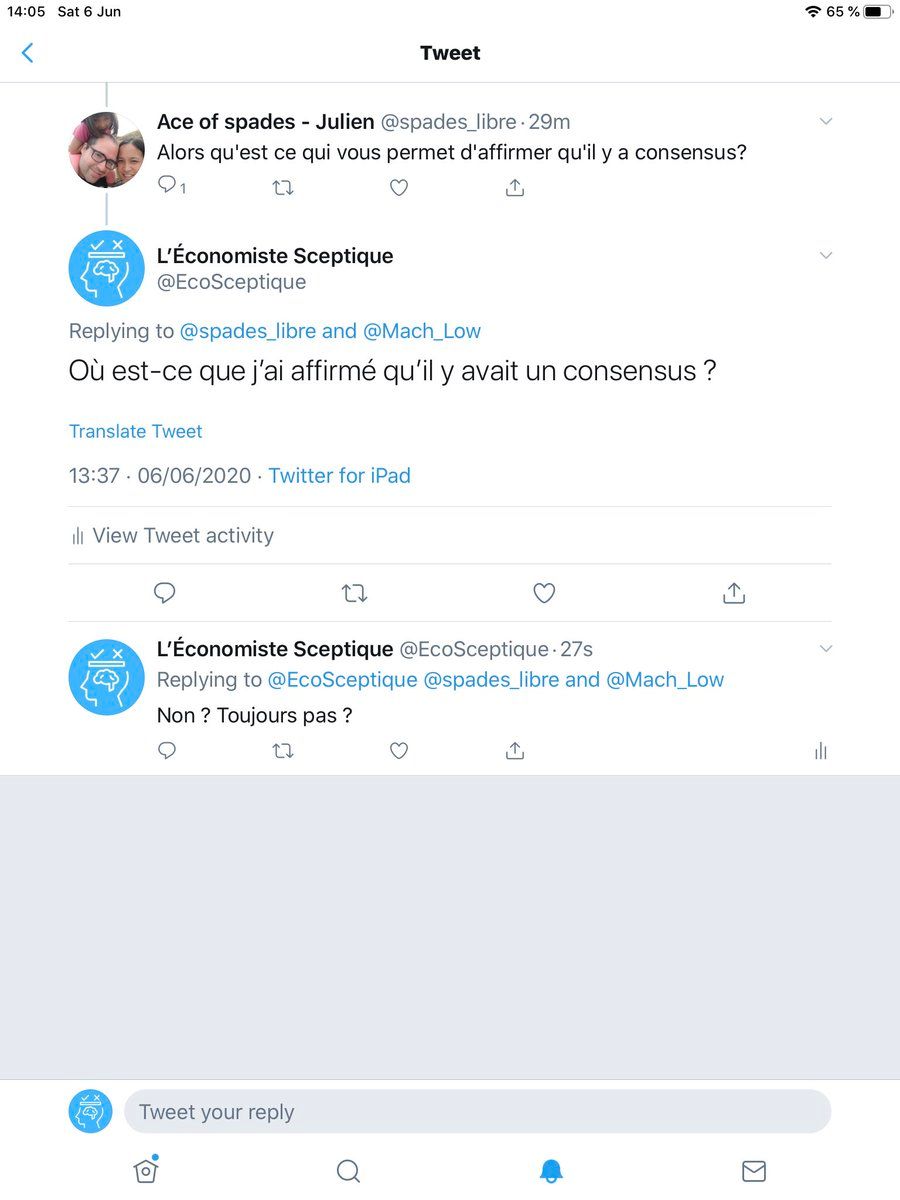Open dropdown chevron on Julien's tweet
The width and height of the screenshot is (900, 1200).
click(826, 122)
